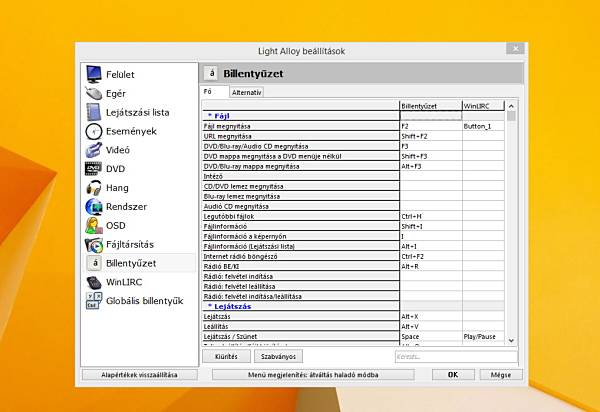Cancel with the Mégse button
This screenshot has width=600, height=412.
501,375
